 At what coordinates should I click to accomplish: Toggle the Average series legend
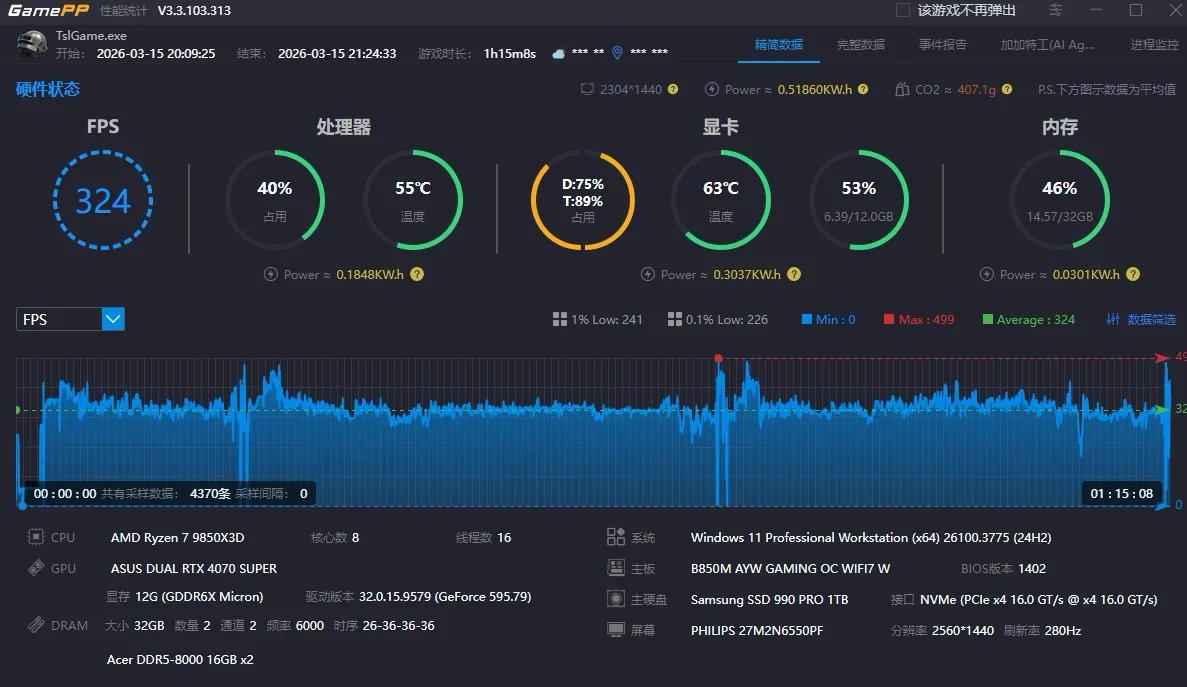click(1028, 319)
